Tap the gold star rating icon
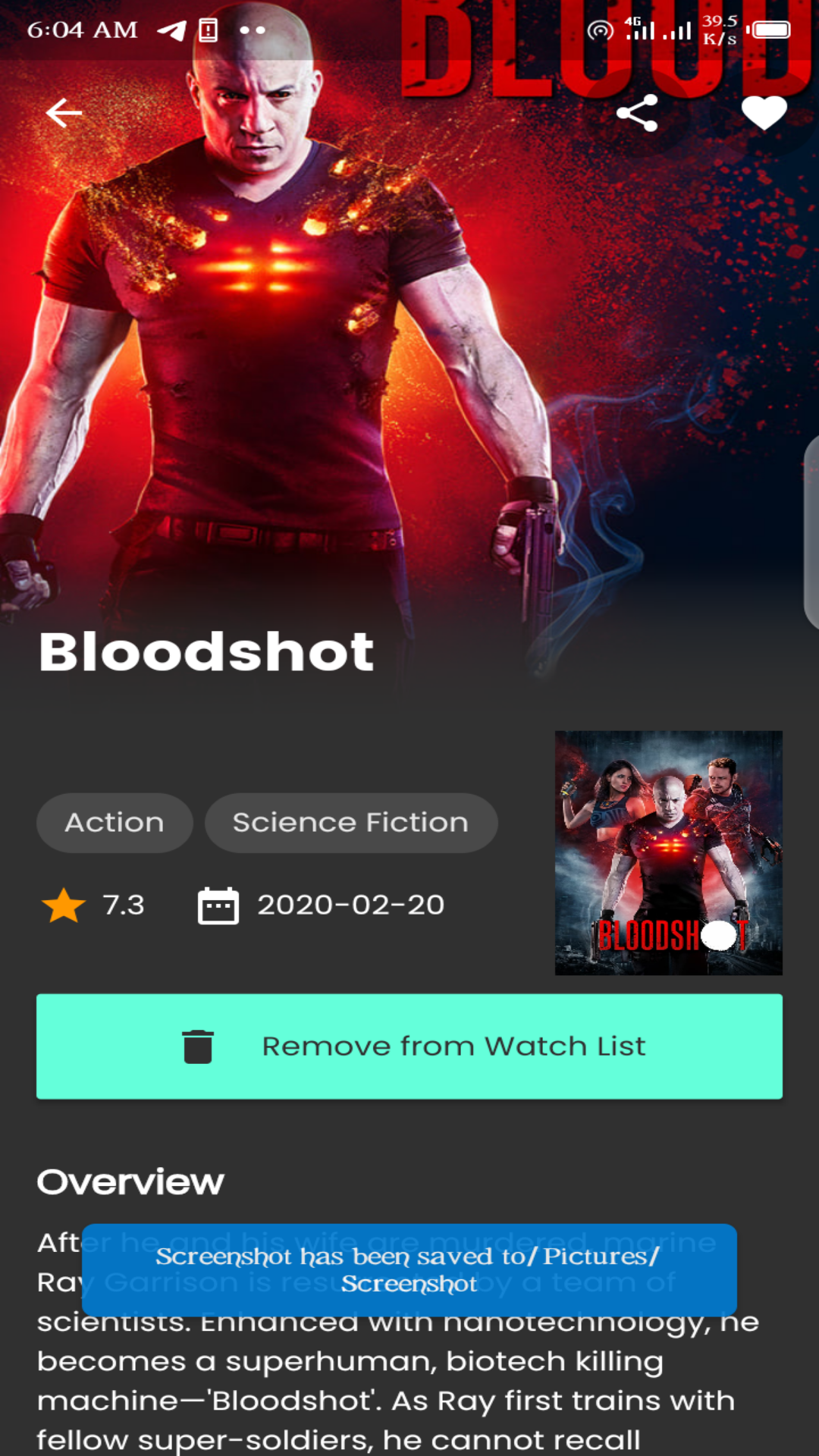This screenshot has height=1456, width=819. pyautogui.click(x=64, y=905)
